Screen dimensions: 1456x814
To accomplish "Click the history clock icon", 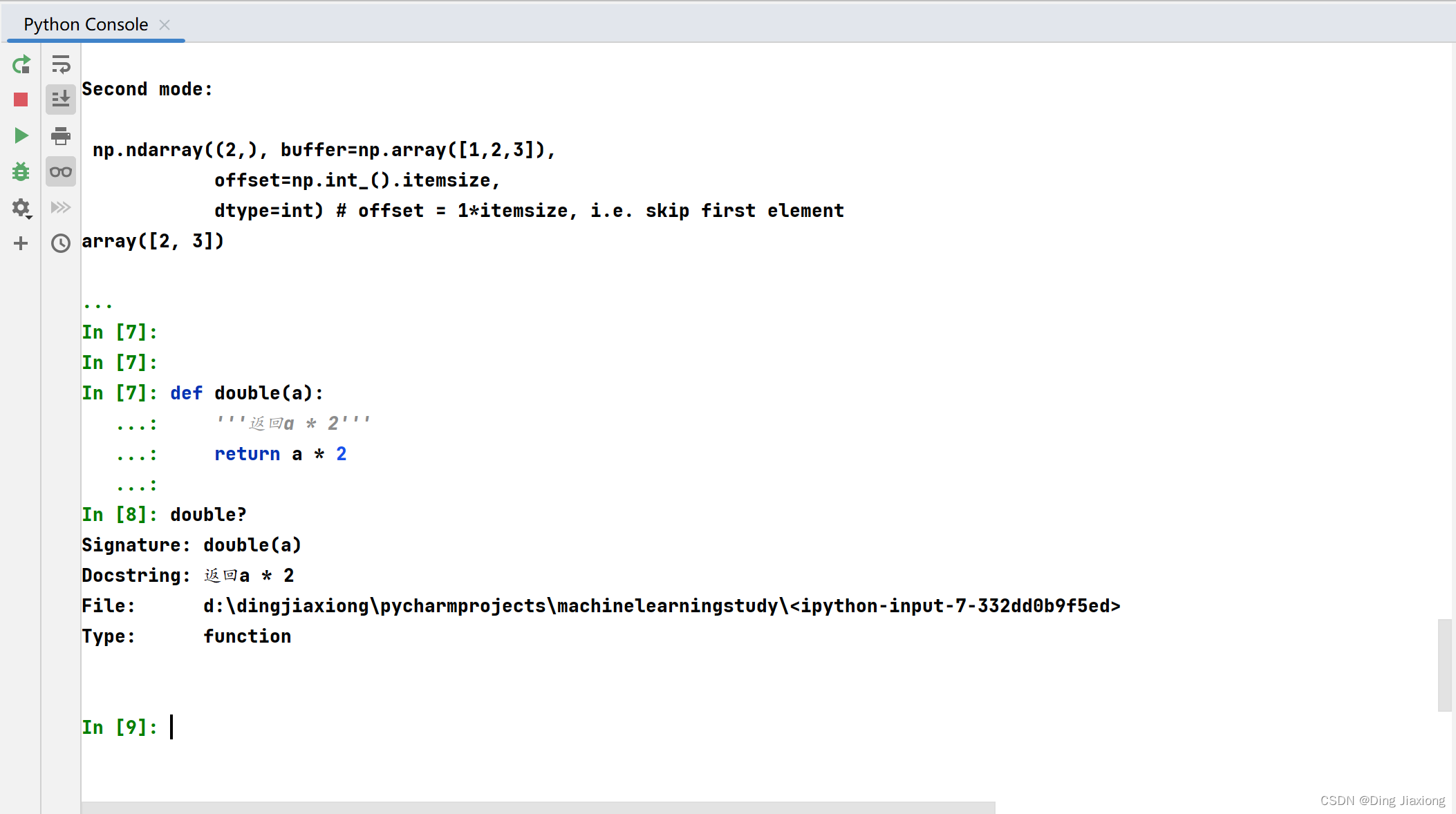I will point(60,243).
